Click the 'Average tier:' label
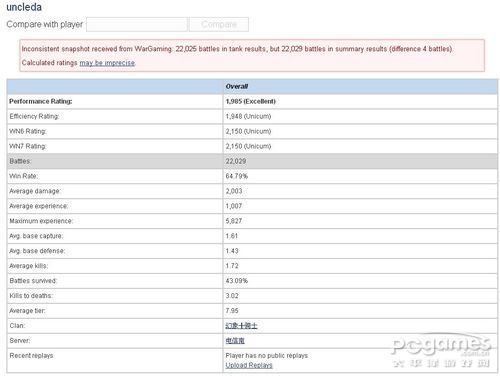Viewport: 500px width, 376px height. pos(27,311)
